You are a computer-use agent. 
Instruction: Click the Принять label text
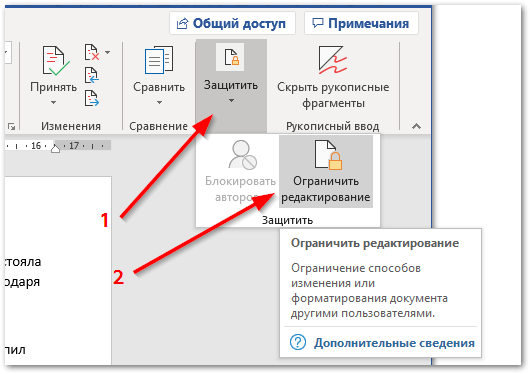tap(53, 87)
